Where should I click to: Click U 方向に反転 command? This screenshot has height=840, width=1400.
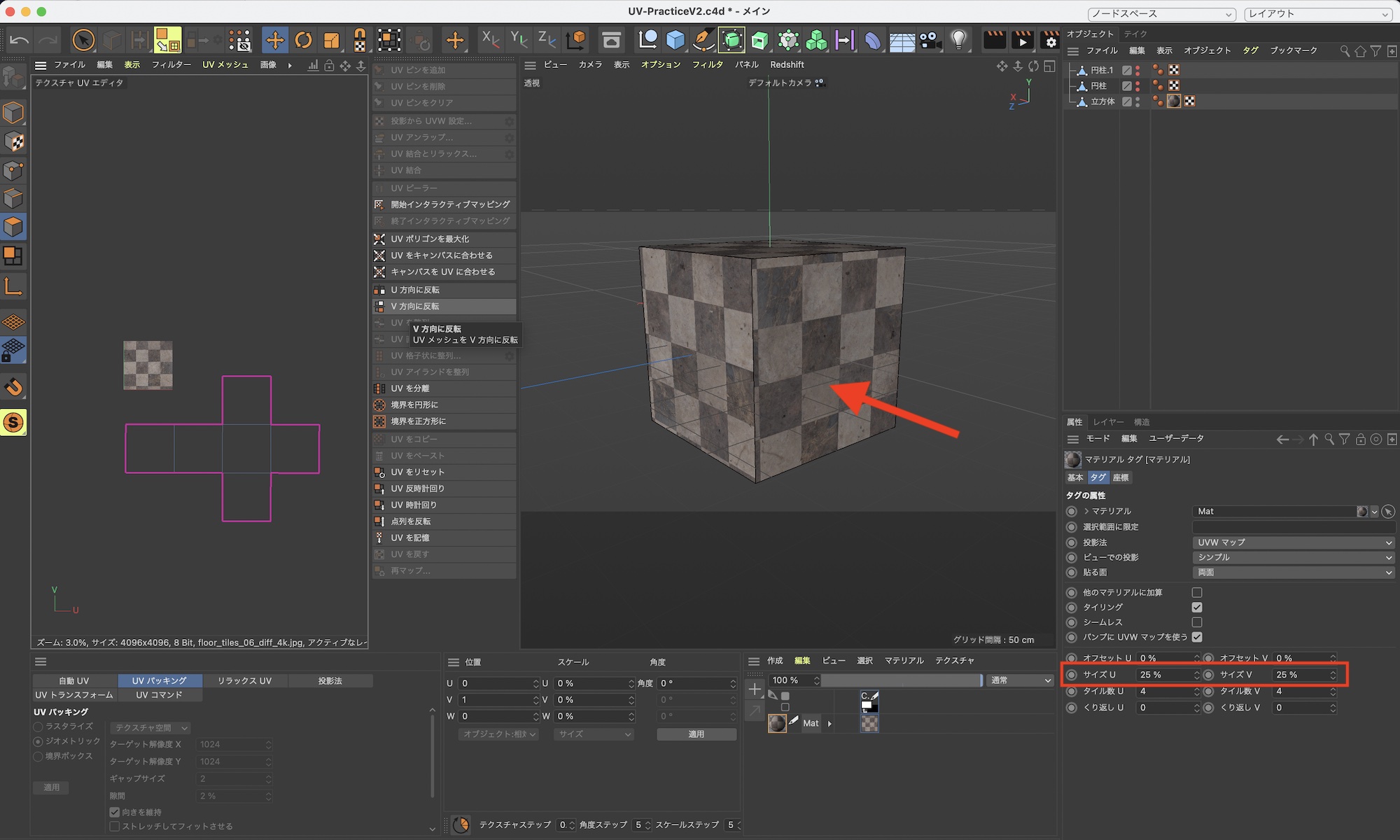coord(415,290)
